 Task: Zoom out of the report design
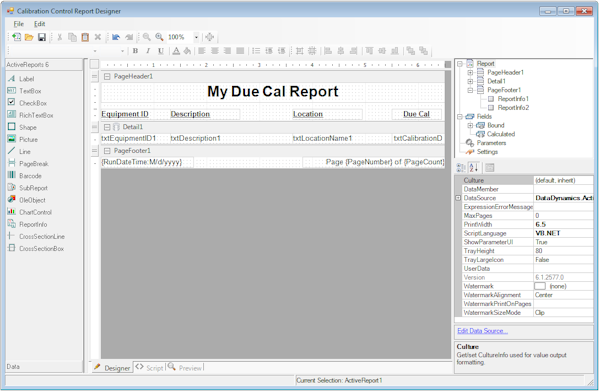(147, 37)
